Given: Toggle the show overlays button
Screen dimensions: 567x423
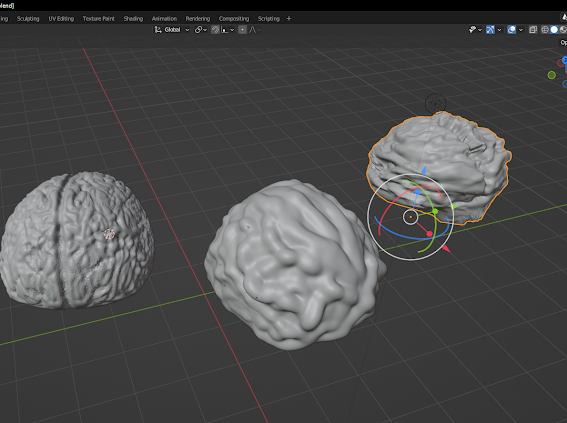Looking at the screenshot, I should (511, 30).
